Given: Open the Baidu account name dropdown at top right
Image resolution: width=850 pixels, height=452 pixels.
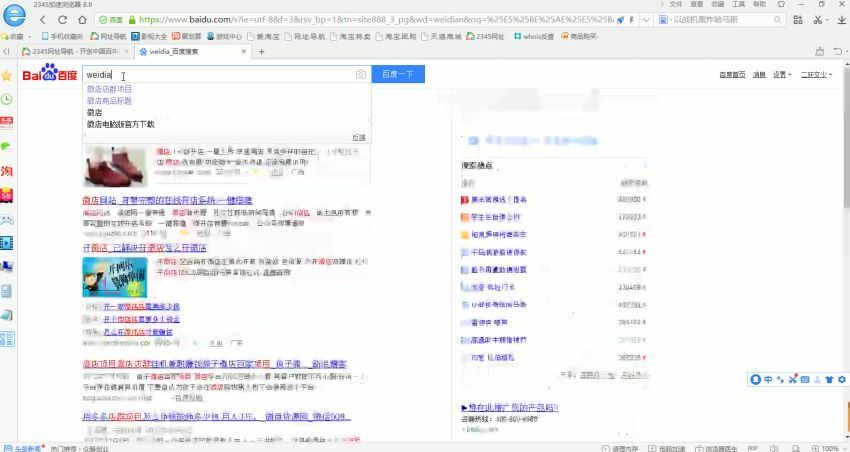Looking at the screenshot, I should 816,75.
